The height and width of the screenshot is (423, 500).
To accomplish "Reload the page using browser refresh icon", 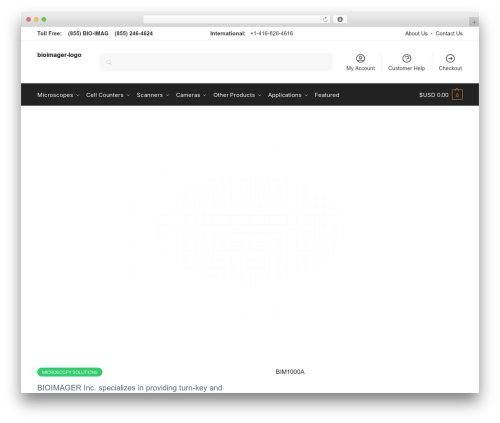I will pyautogui.click(x=325, y=19).
